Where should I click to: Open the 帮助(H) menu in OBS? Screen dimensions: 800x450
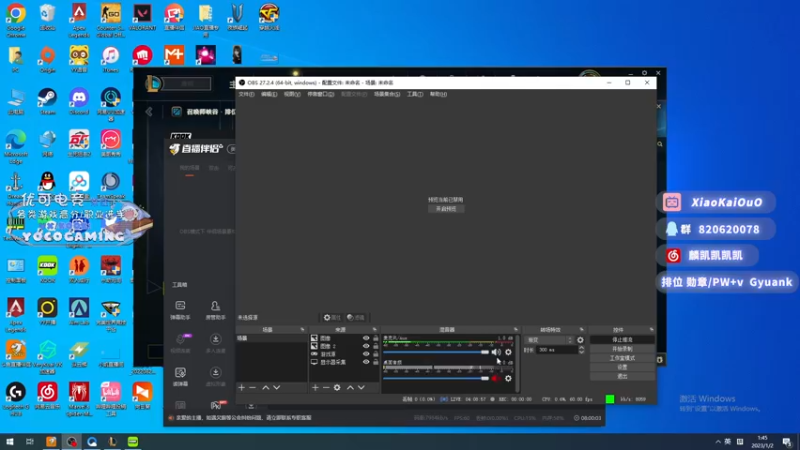coord(438,94)
